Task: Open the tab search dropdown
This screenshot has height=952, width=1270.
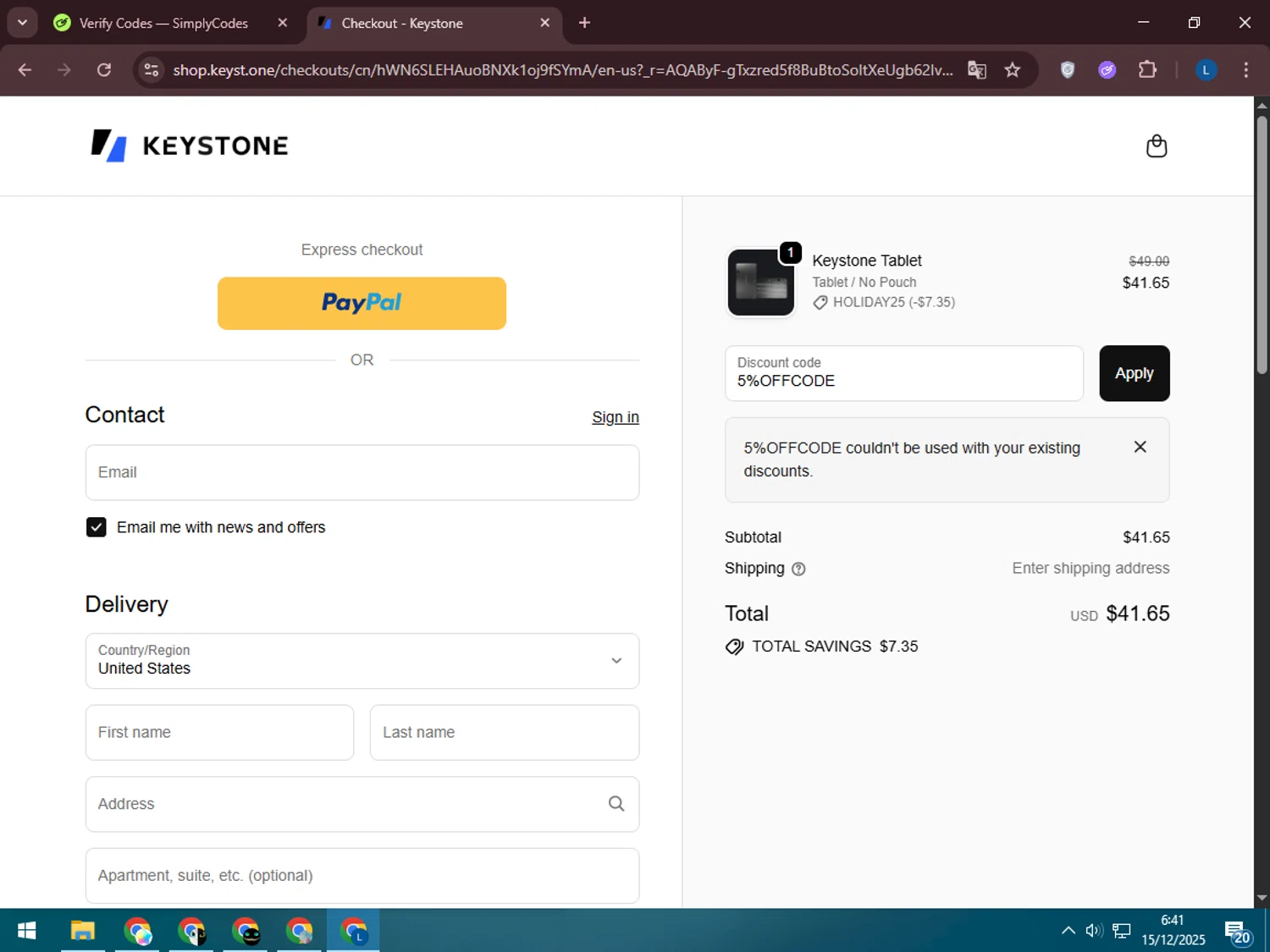Action: [x=22, y=23]
